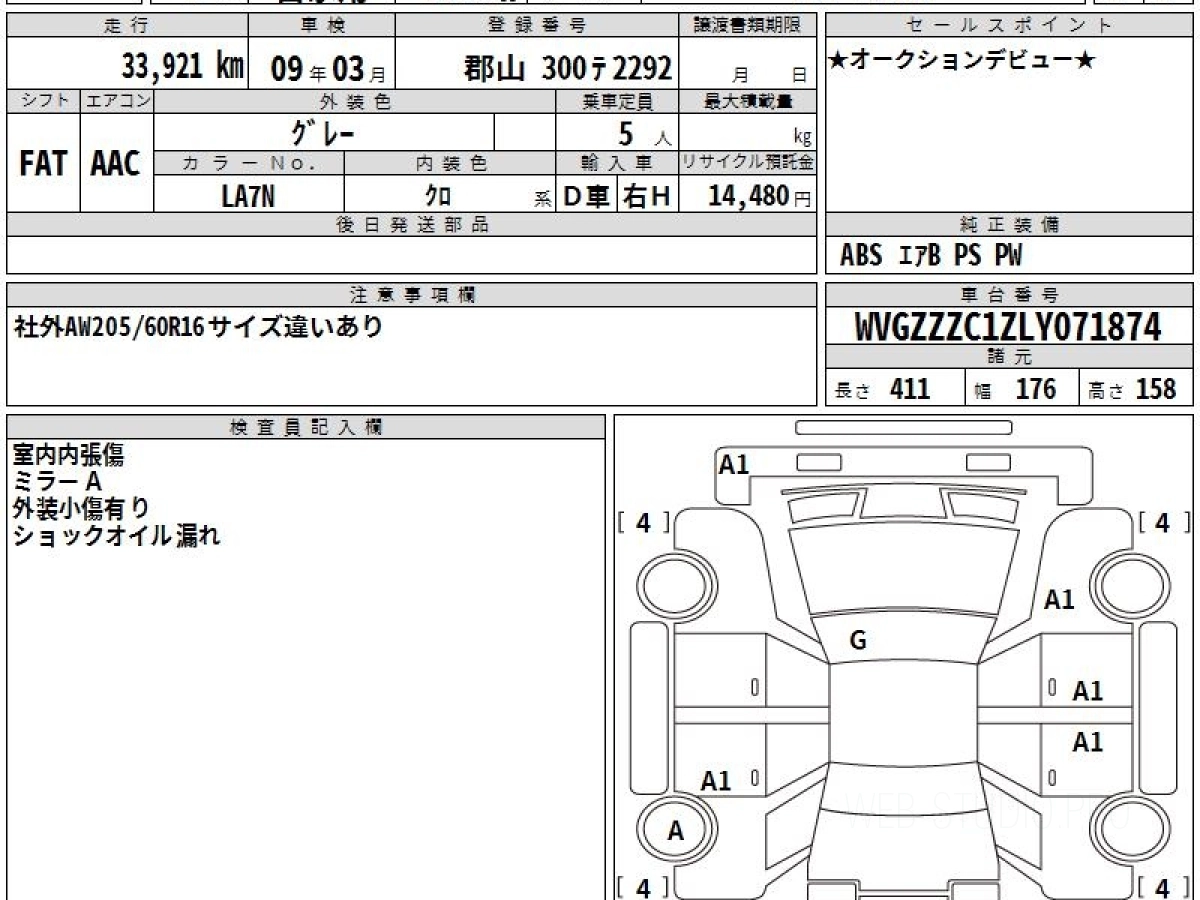The width and height of the screenshot is (1200, 900).
Task: Click the 内装色 header
Action: click(x=450, y=163)
